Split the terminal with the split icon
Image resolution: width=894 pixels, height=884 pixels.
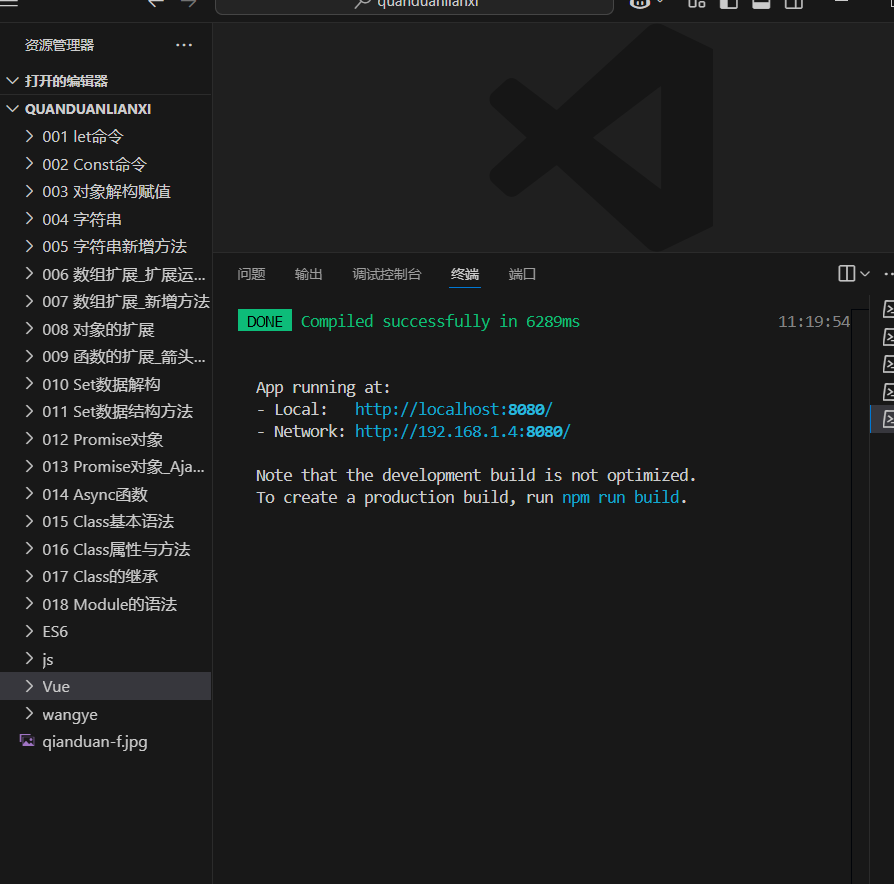click(846, 274)
